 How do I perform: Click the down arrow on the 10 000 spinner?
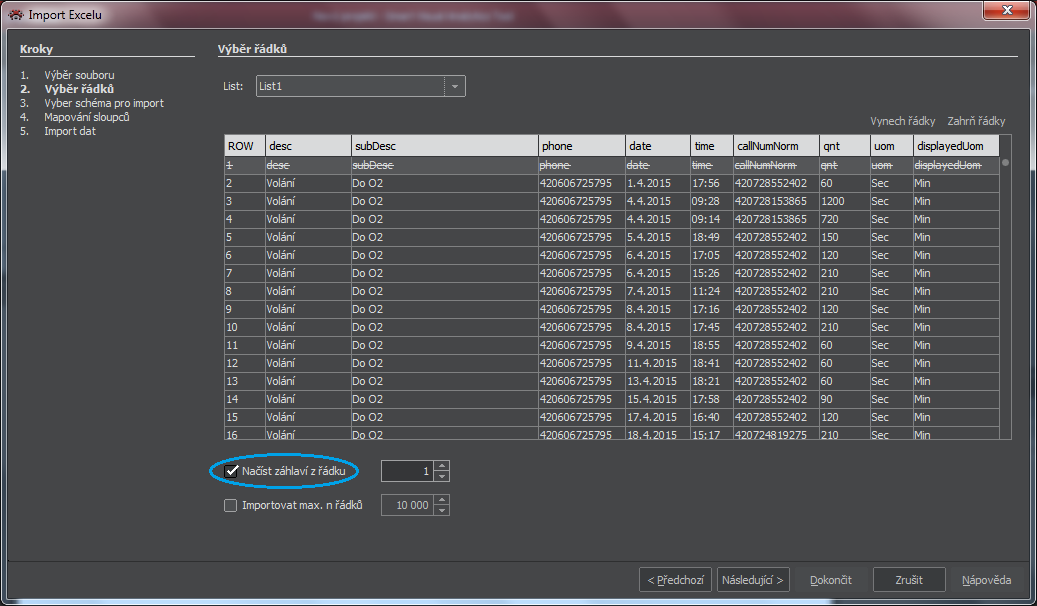coord(442,509)
